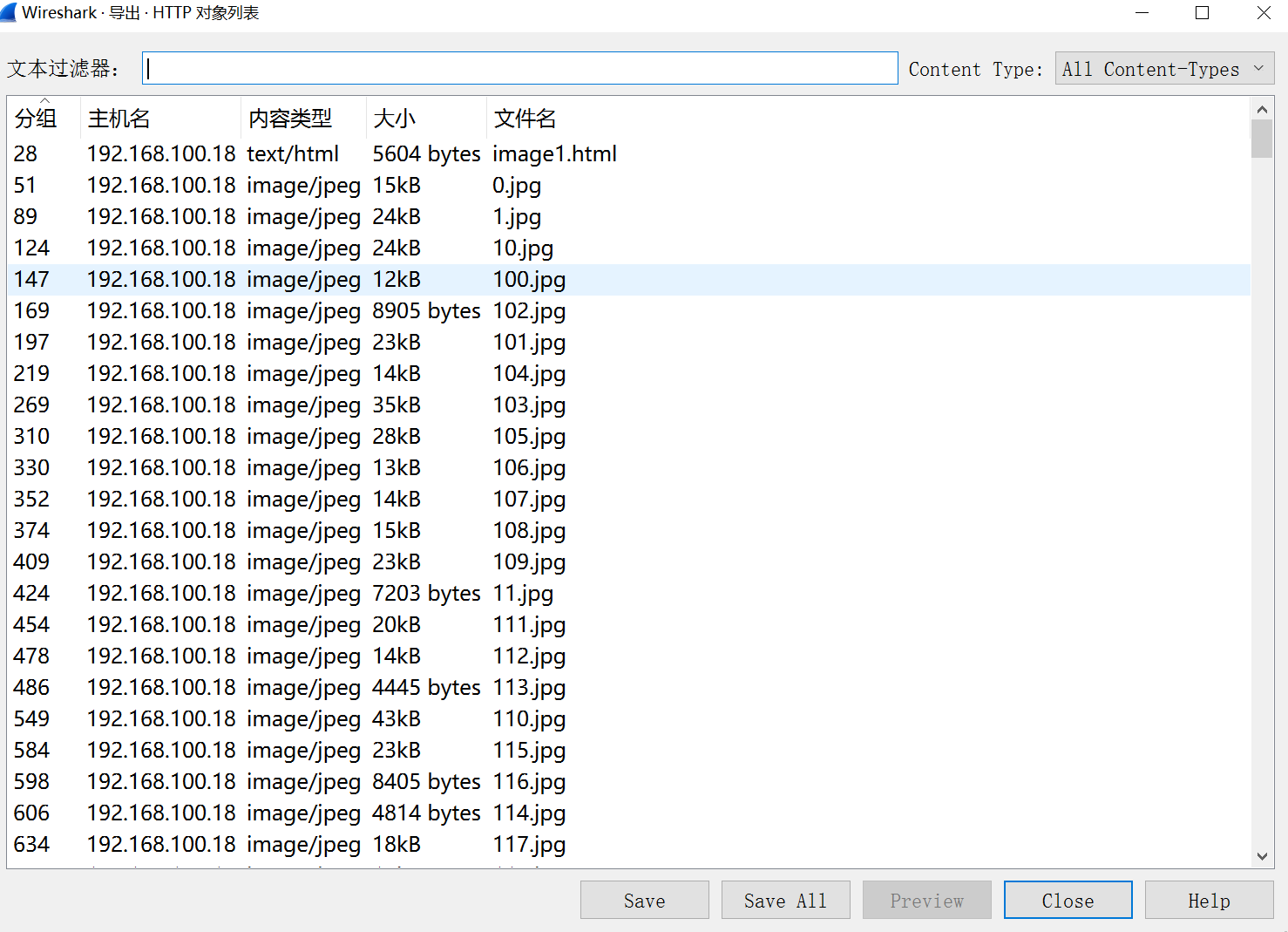This screenshot has height=932, width=1288.
Task: Click the text/html content type cell
Action: [293, 153]
